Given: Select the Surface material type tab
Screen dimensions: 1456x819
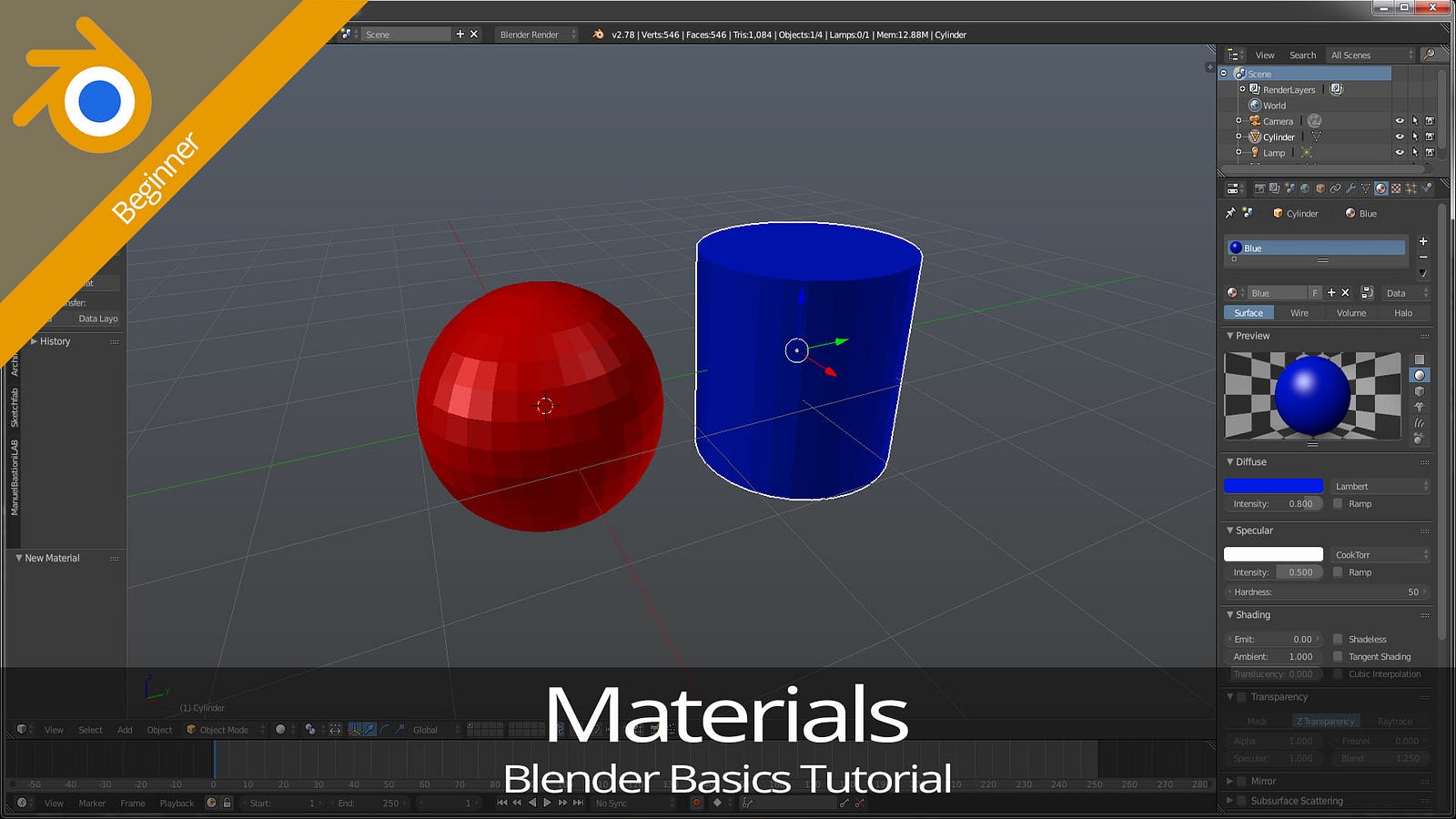Looking at the screenshot, I should point(1249,312).
